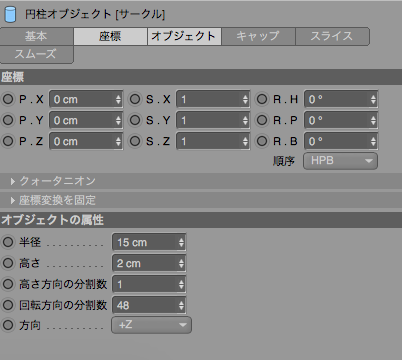Click the S.X stepper arrows
402x360 pixels.
tap(245, 99)
